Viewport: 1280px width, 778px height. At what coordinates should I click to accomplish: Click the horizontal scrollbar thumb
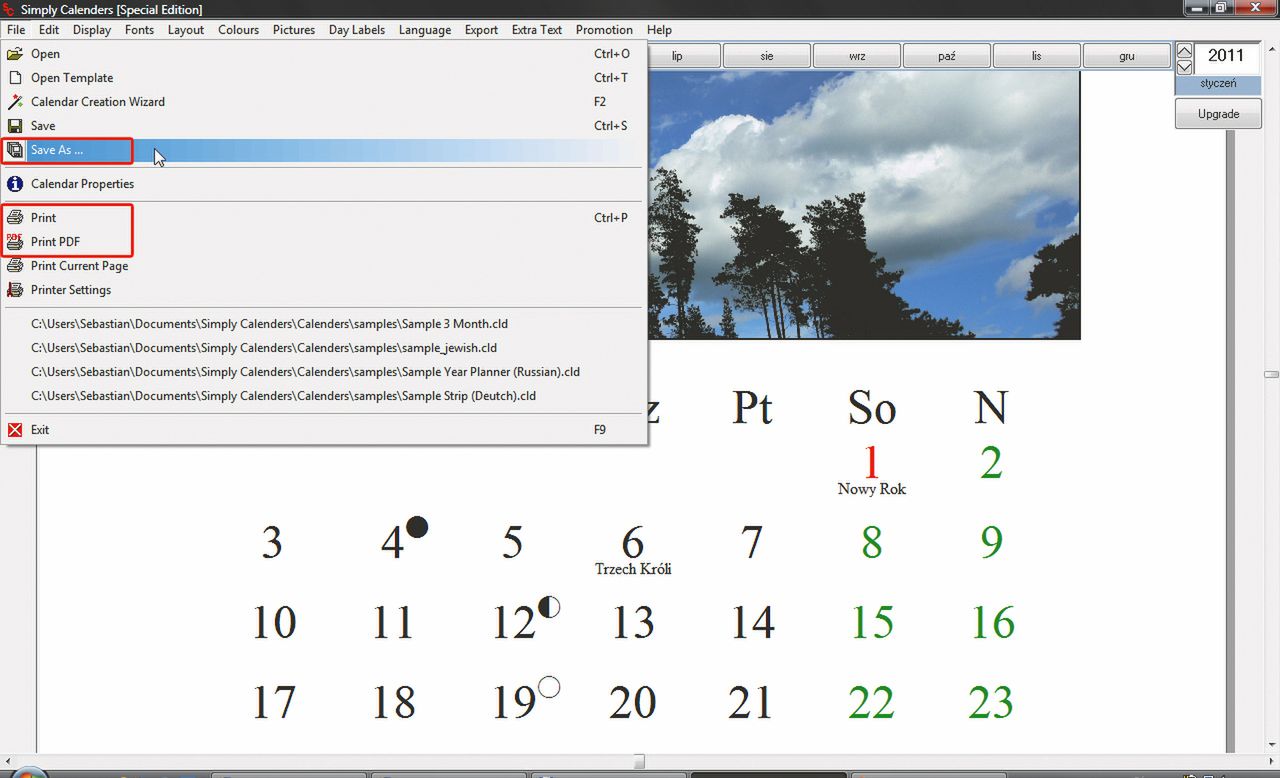click(639, 762)
